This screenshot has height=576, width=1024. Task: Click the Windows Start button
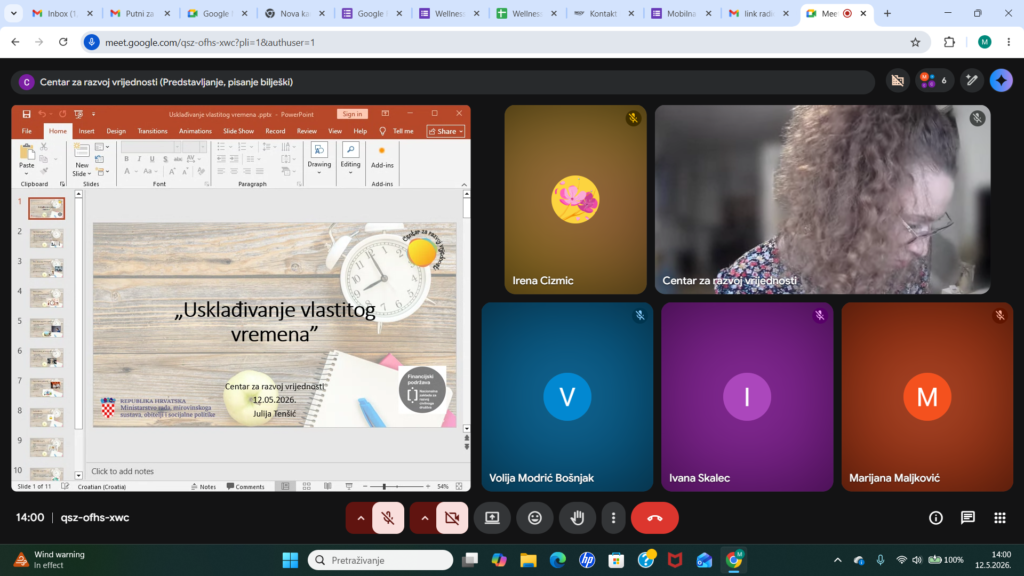[290, 560]
